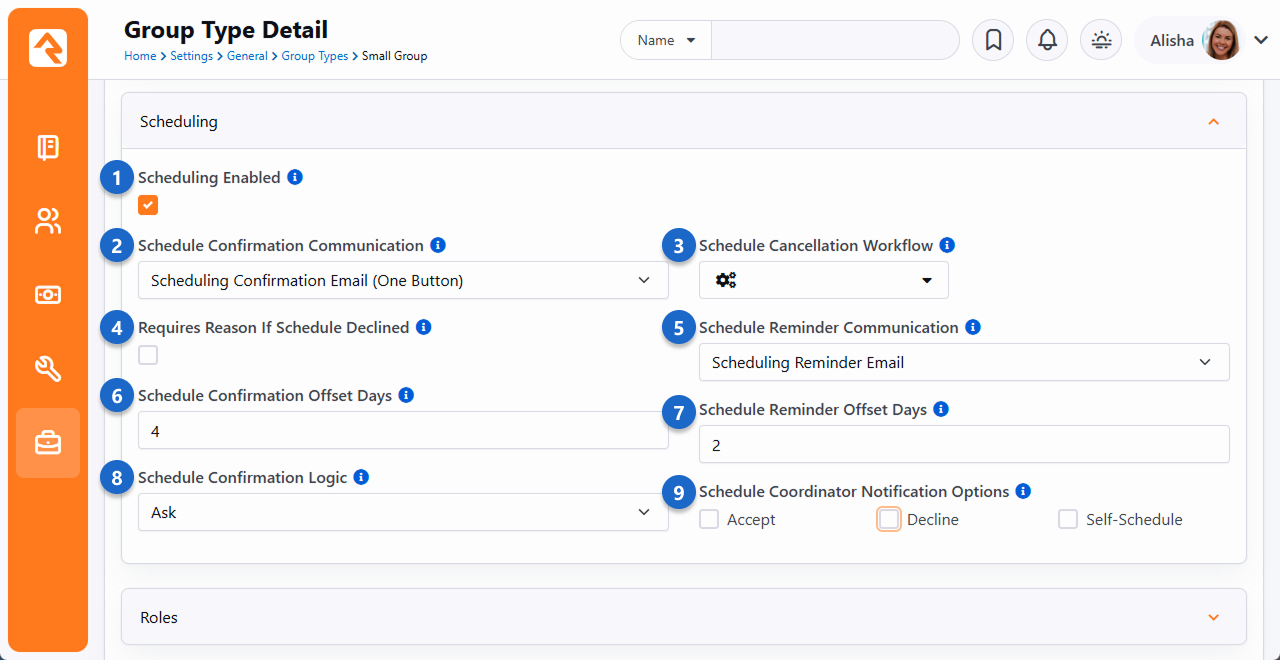1280x660 pixels.
Task: Go to Group Types breadcrumb link
Action: [314, 56]
